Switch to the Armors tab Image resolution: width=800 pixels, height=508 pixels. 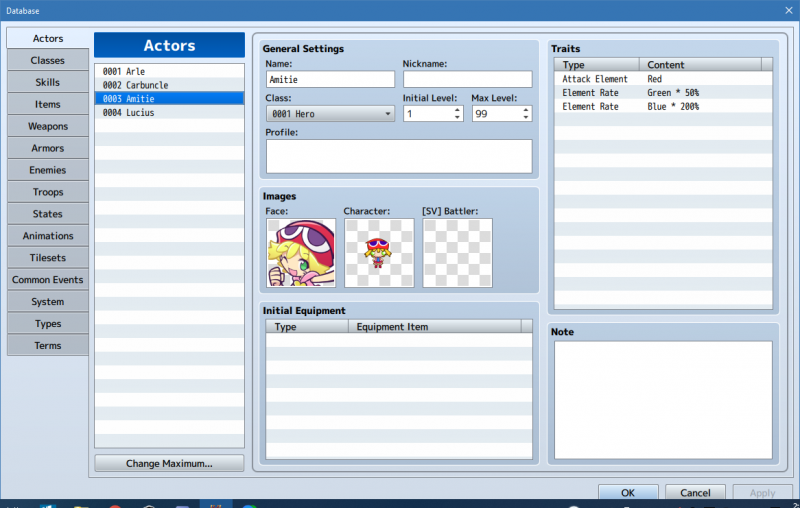pos(48,148)
